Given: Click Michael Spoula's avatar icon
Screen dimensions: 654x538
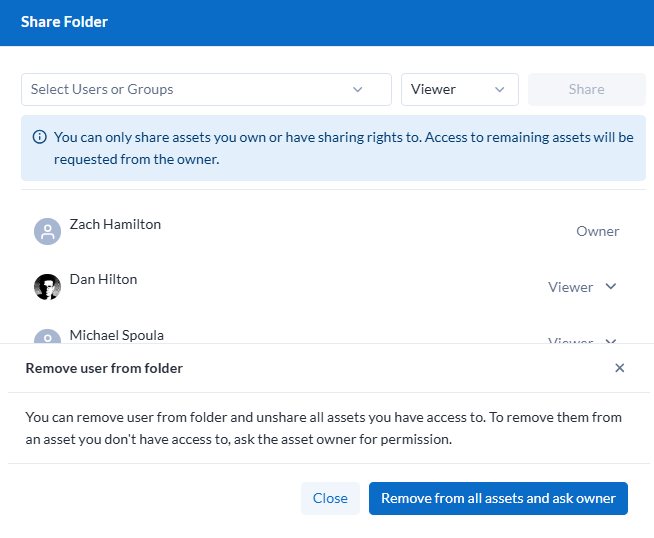Looking at the screenshot, I should pyautogui.click(x=48, y=338).
